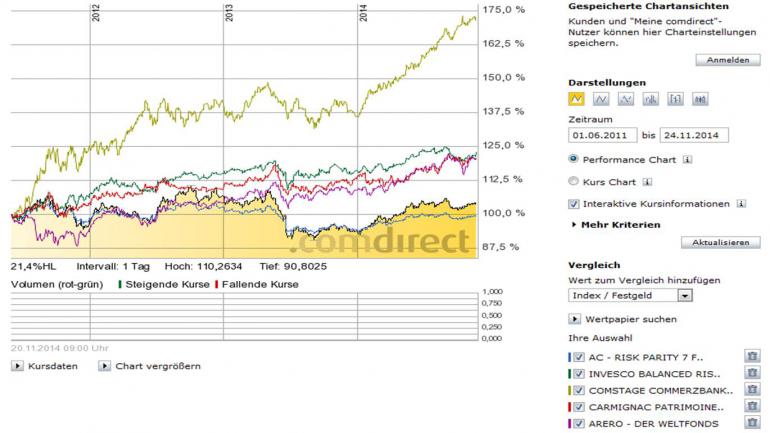
Task: Select the bar chart display icon
Action: tap(650, 99)
